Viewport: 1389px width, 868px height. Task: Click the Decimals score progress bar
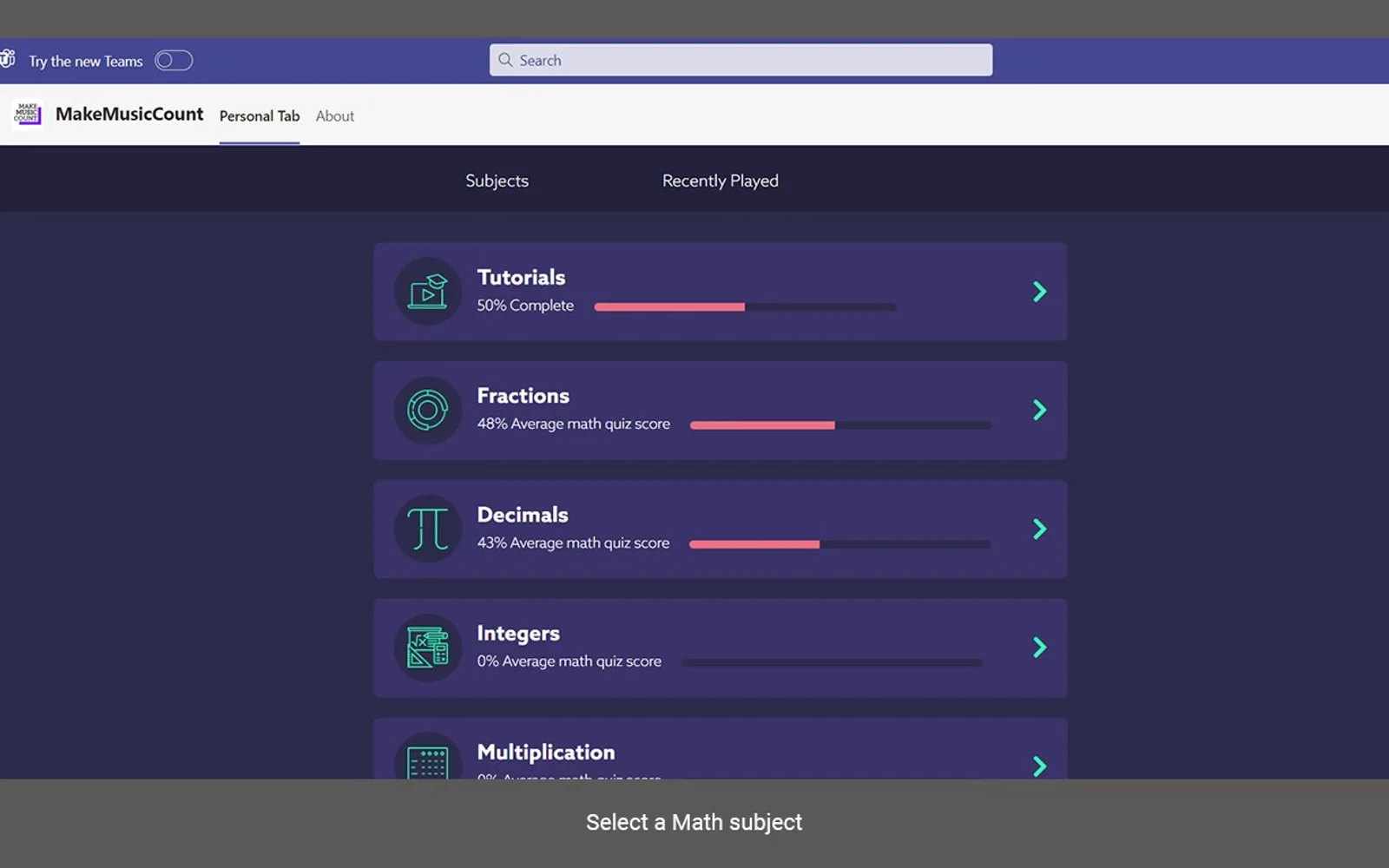point(839,544)
